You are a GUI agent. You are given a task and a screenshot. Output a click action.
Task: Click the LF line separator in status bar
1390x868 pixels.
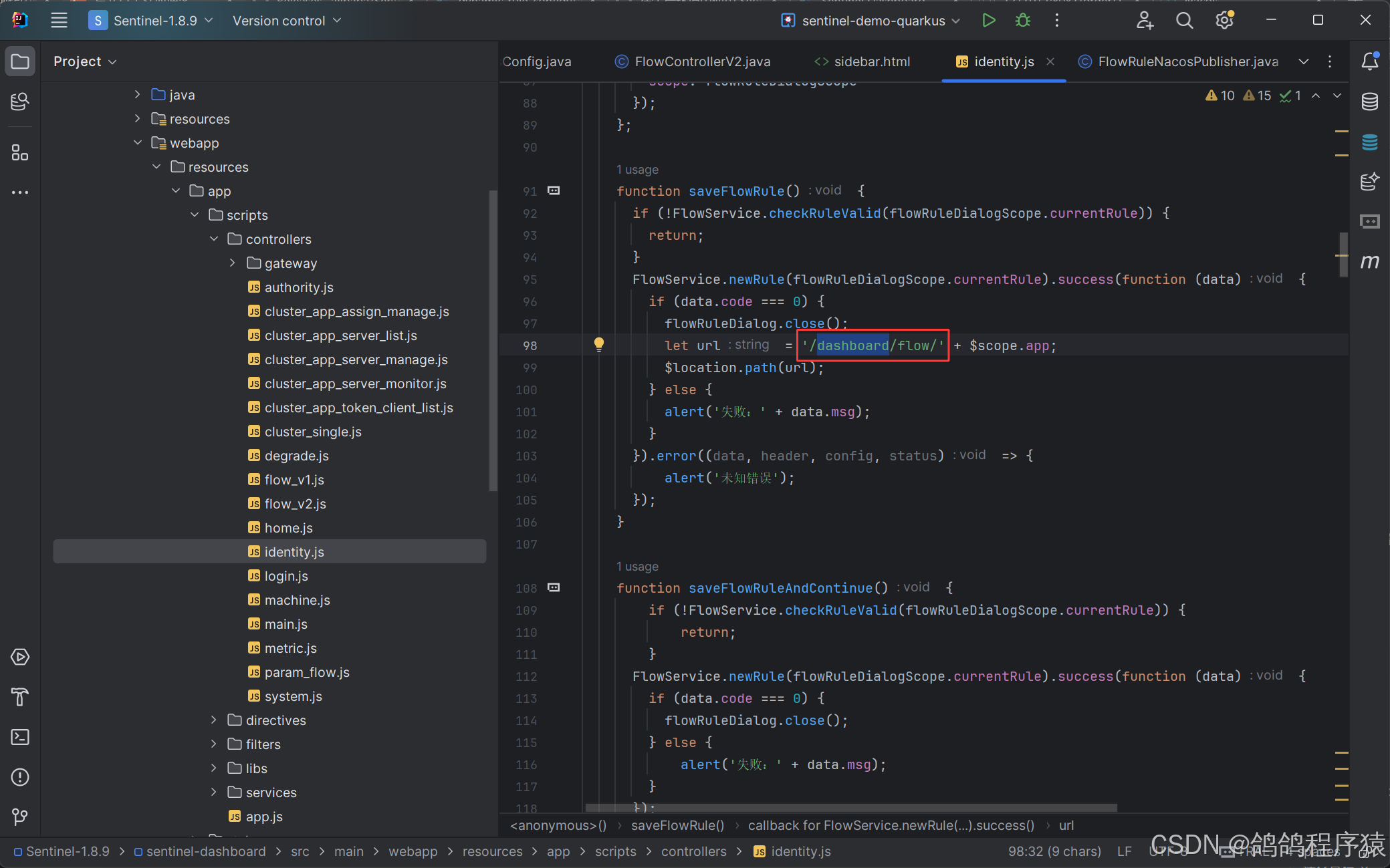tap(1124, 851)
